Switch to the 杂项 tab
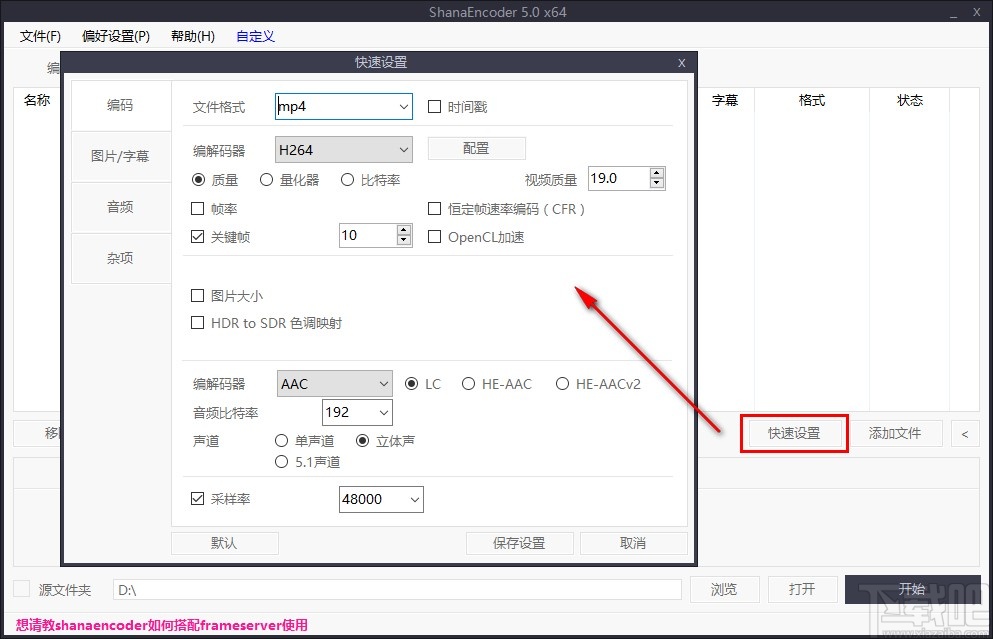The width and height of the screenshot is (993, 639). [120, 258]
